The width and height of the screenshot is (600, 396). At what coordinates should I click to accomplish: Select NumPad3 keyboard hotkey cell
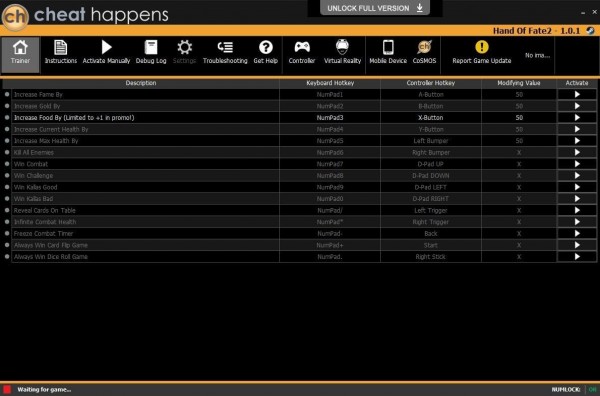[330, 117]
